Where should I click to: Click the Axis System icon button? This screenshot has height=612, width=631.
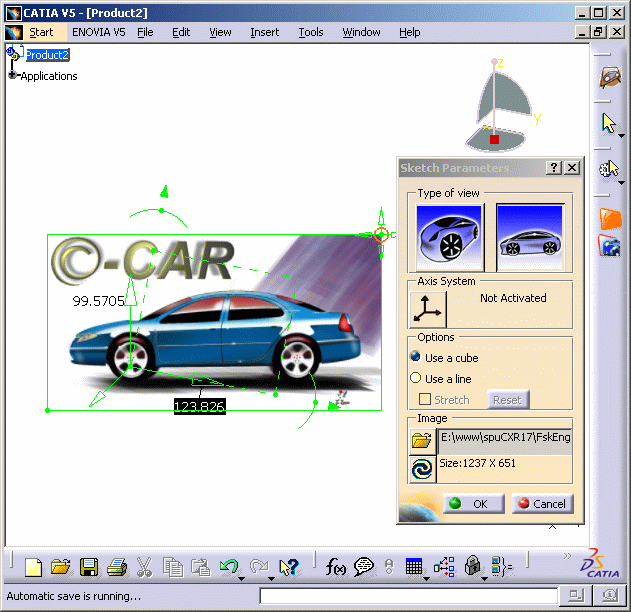point(428,308)
